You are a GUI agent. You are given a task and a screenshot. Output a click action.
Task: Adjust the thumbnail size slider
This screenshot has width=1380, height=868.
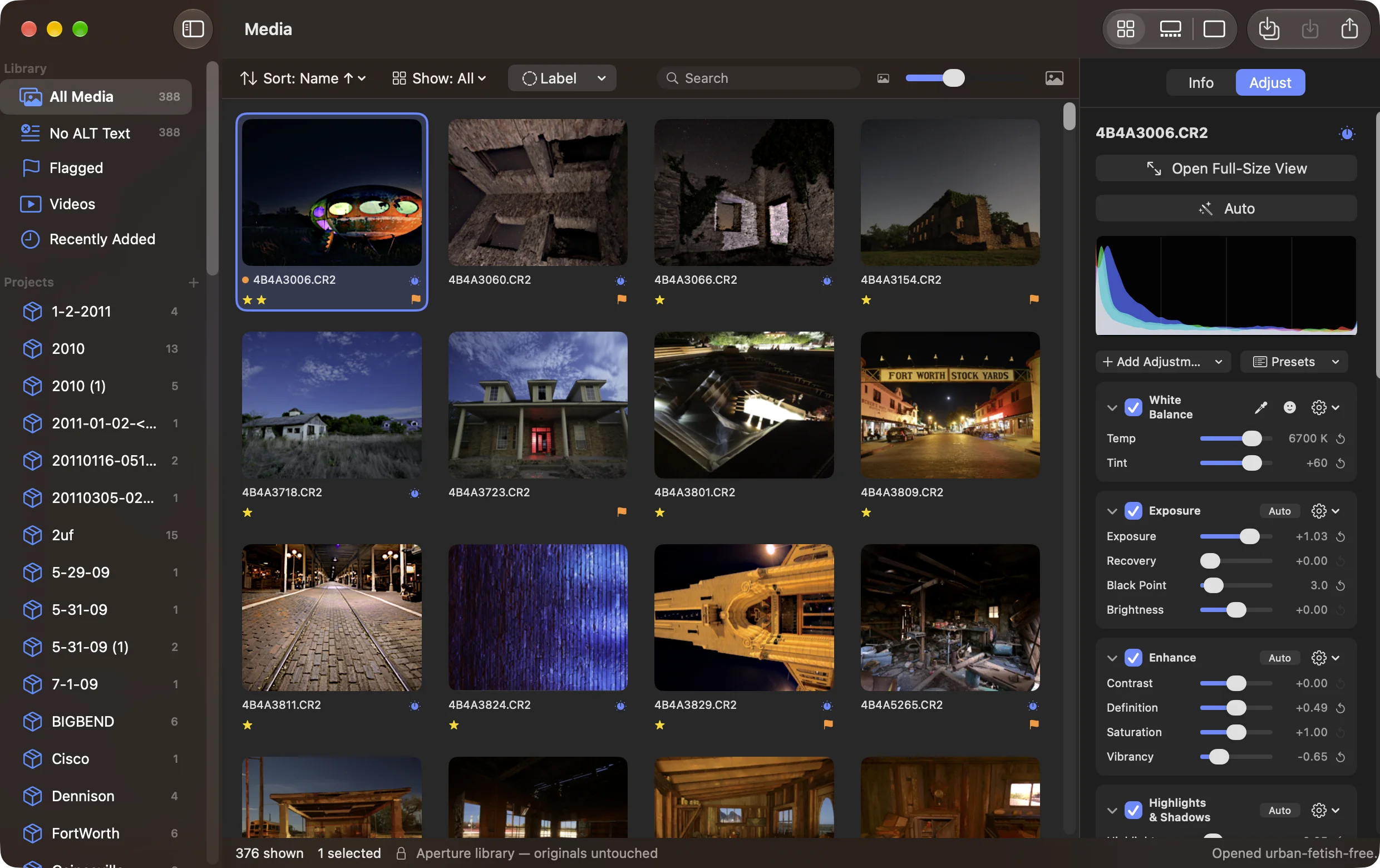click(953, 78)
